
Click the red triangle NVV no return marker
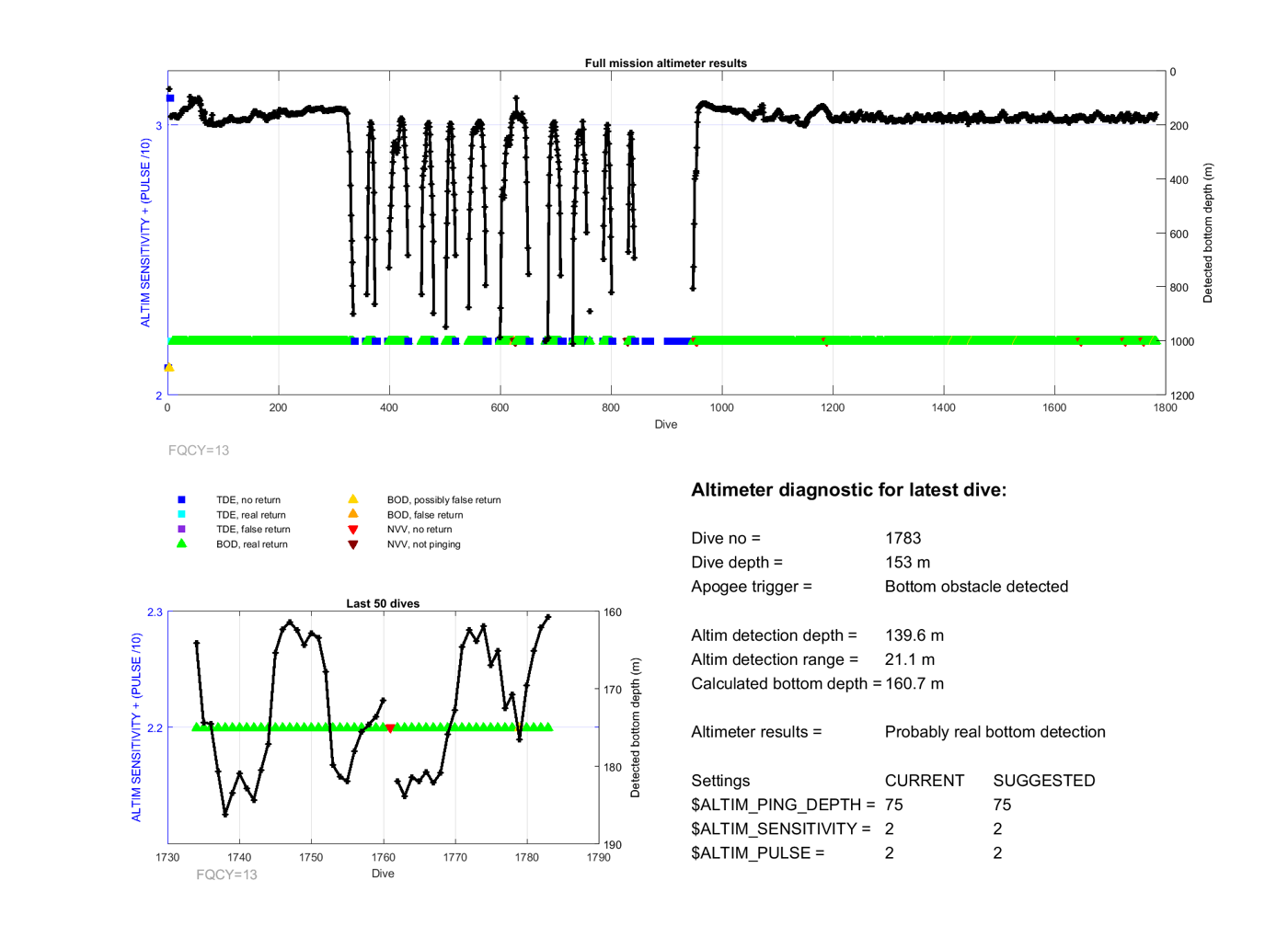coord(352,530)
